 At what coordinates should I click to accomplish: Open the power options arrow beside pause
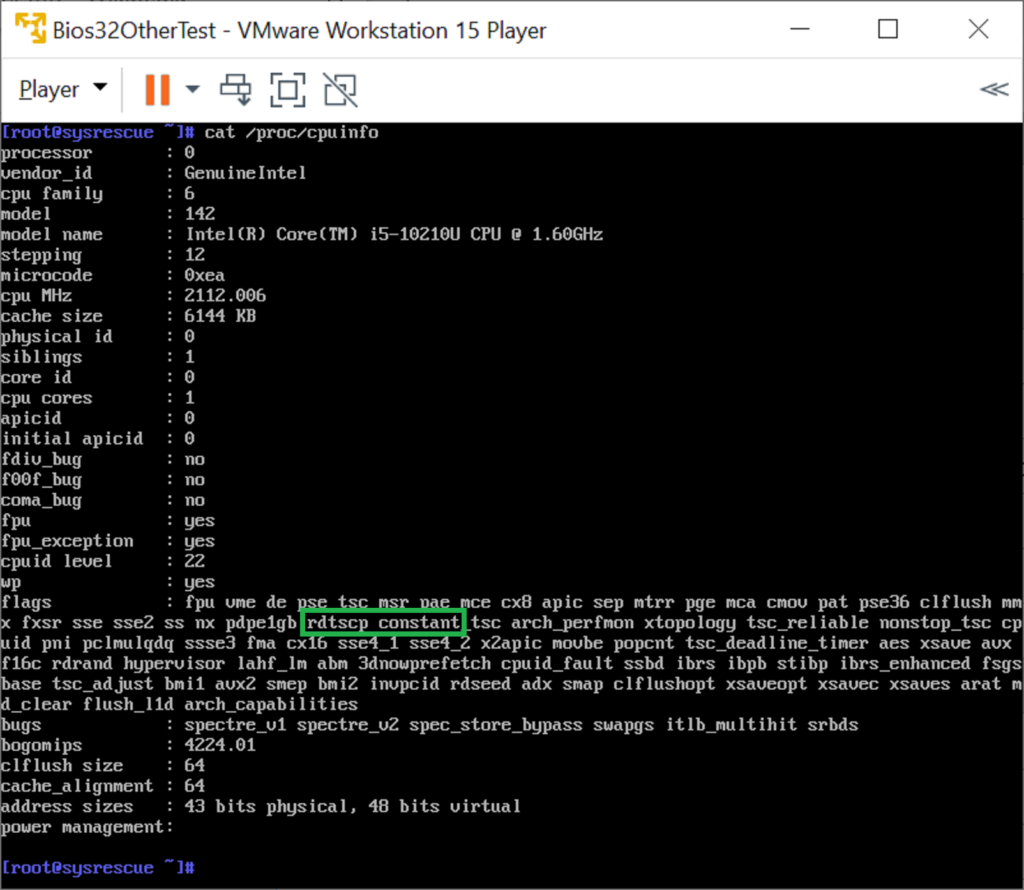pos(192,89)
